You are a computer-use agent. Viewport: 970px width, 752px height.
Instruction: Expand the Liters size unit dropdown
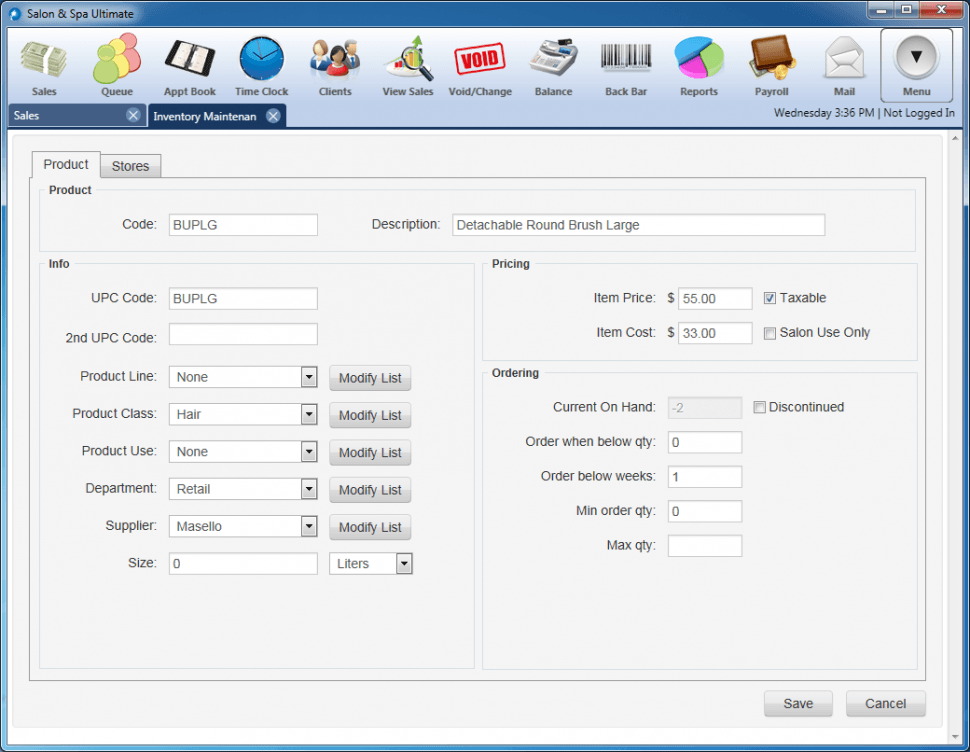coord(404,564)
